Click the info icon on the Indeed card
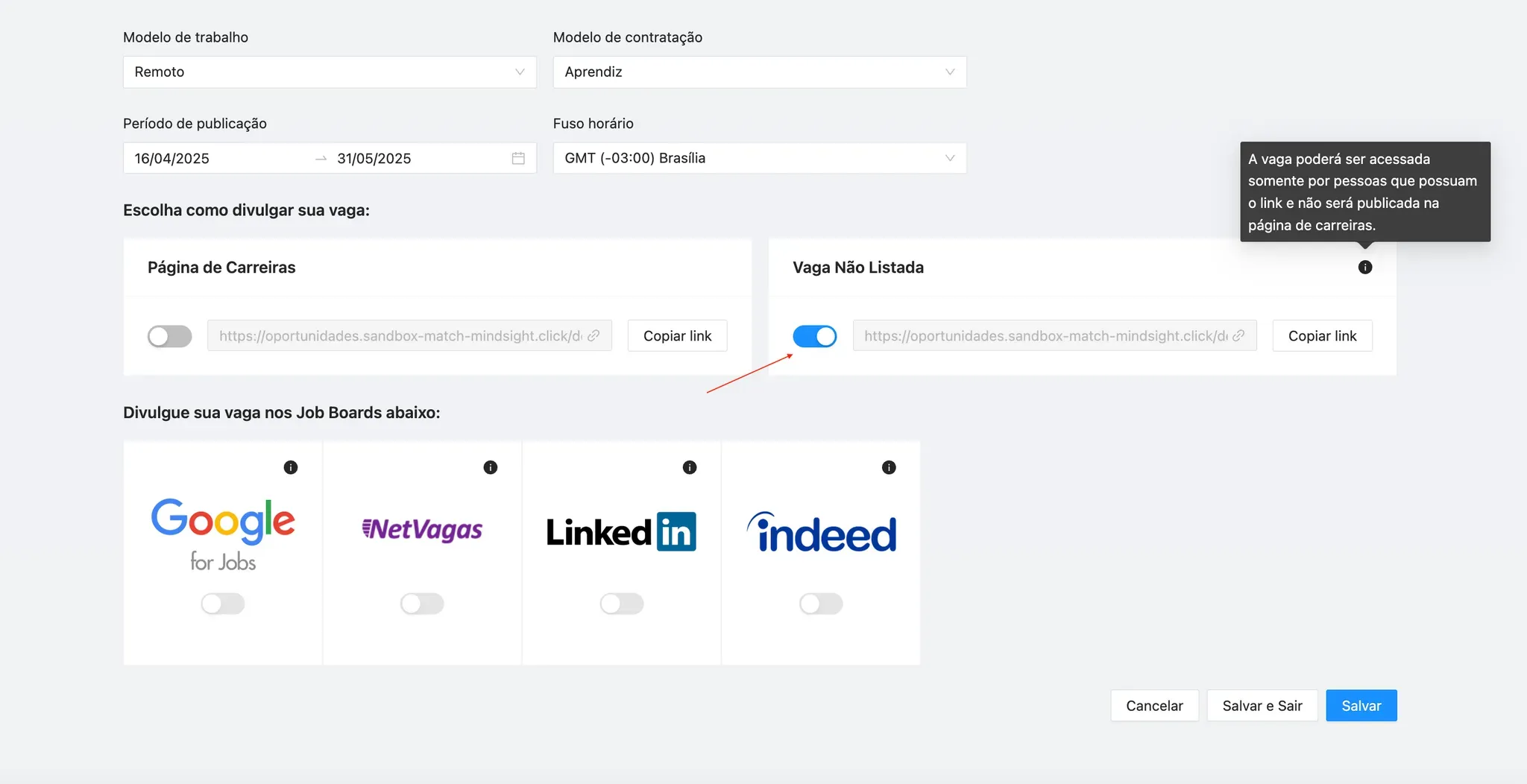This screenshot has height=784, width=1527. [889, 467]
